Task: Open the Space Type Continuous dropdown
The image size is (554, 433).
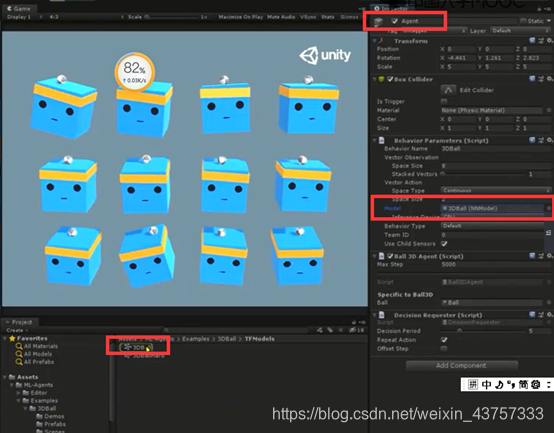Action: click(x=496, y=191)
